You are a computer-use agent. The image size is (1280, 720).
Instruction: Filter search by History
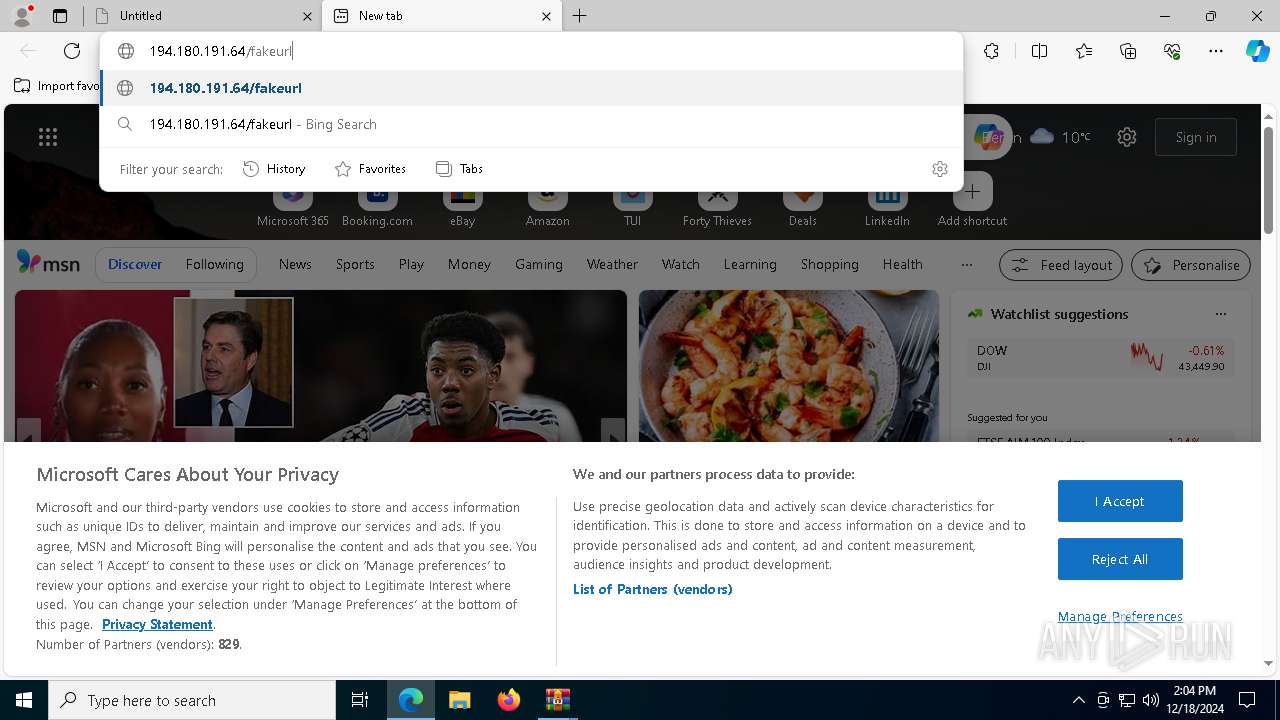(274, 169)
